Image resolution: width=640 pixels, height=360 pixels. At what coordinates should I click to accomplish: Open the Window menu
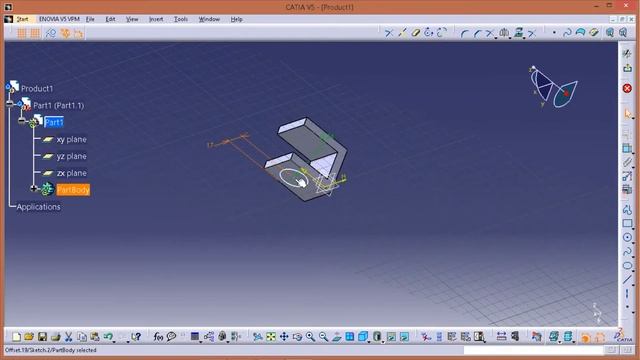point(209,19)
